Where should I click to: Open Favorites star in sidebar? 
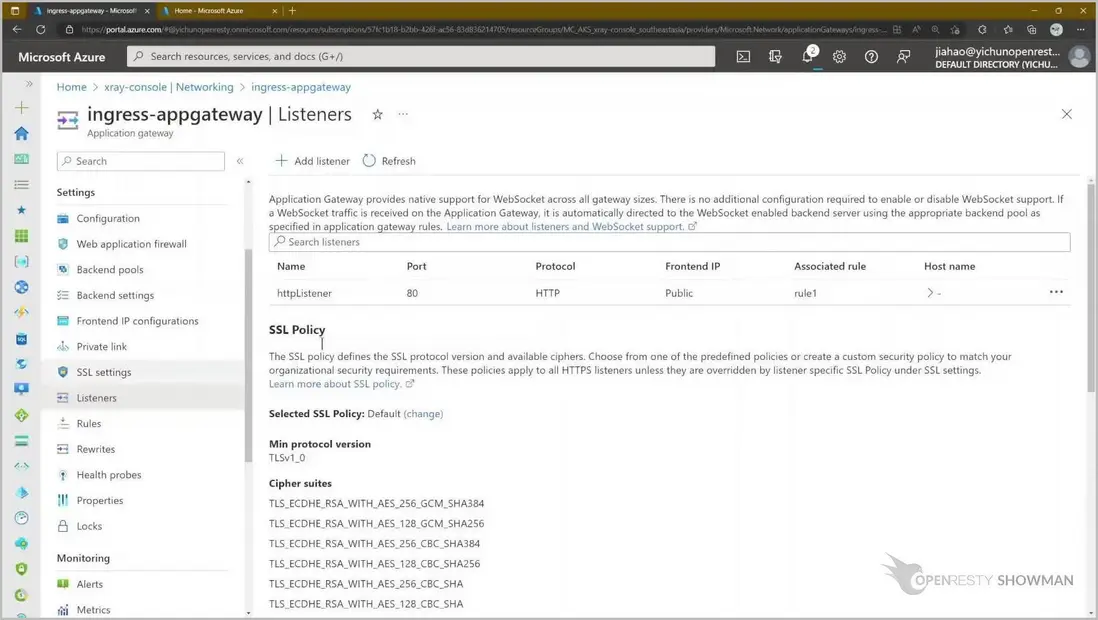[22, 209]
